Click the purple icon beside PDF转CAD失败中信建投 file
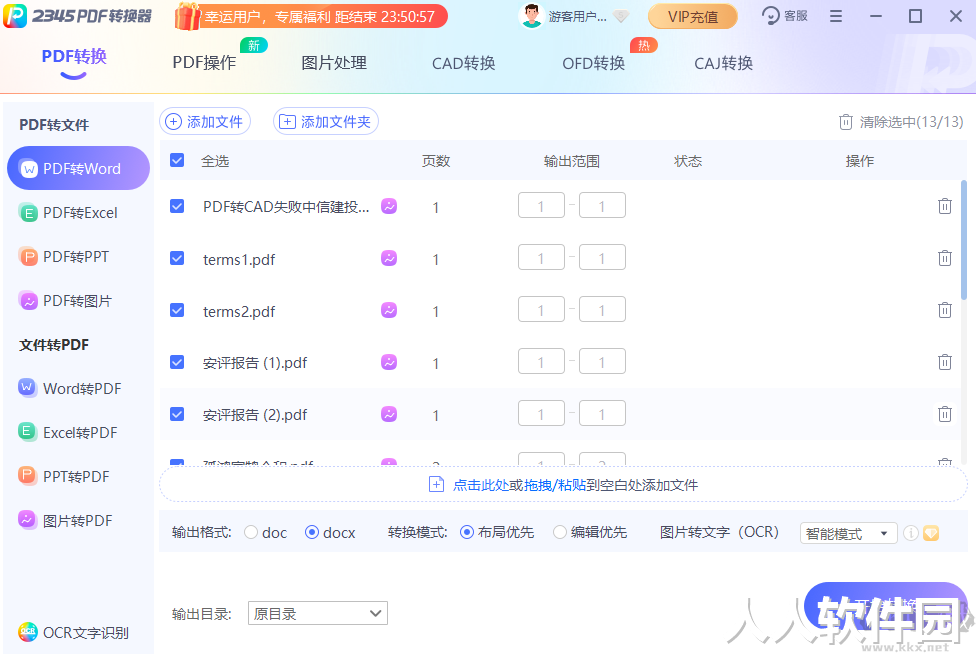The width and height of the screenshot is (976, 654). (x=389, y=206)
